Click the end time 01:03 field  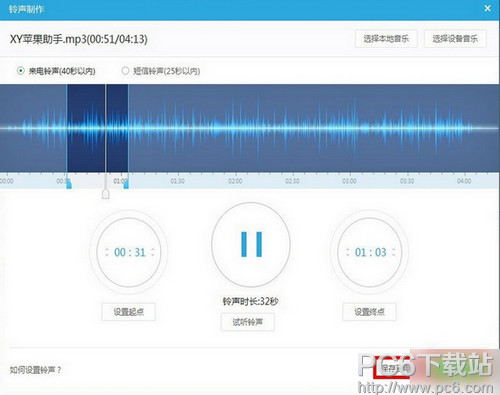(x=370, y=252)
